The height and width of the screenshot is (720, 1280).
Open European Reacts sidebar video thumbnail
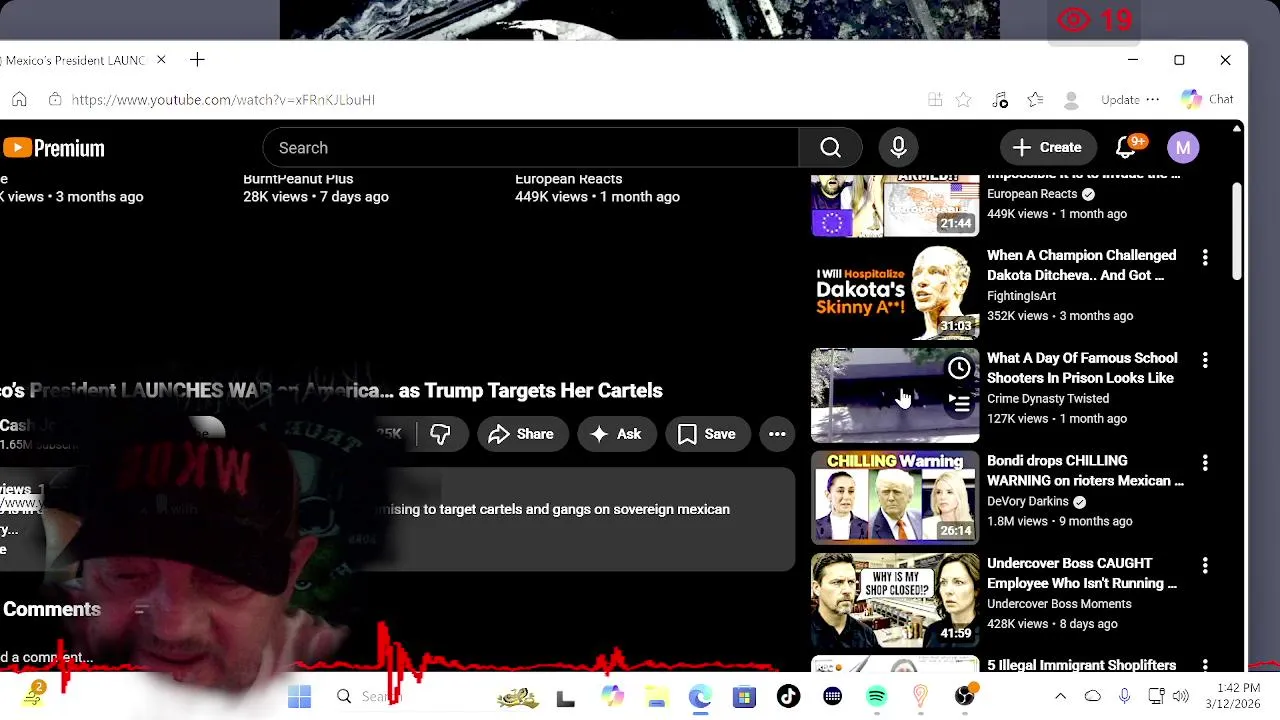(x=895, y=205)
